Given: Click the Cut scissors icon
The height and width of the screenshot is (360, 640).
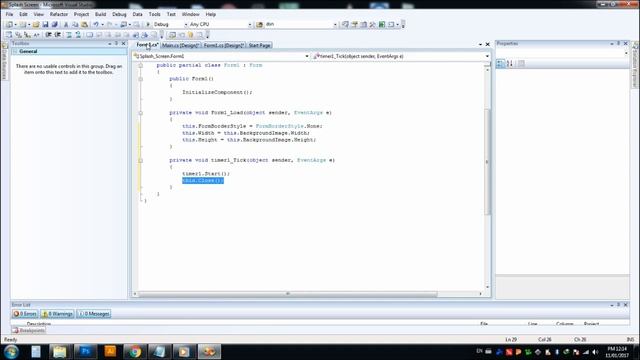Looking at the screenshot, I should [66, 24].
